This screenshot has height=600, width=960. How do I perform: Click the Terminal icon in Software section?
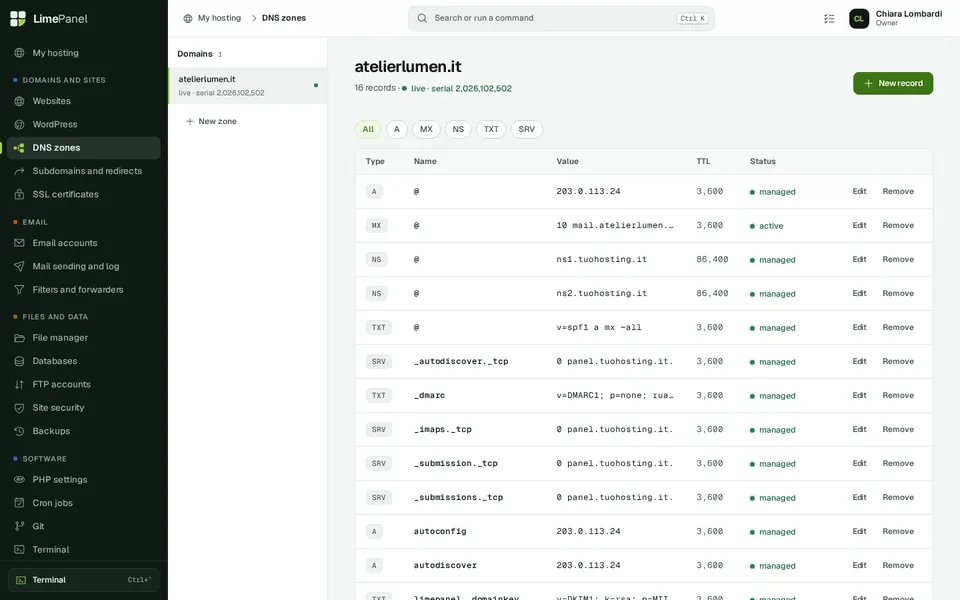[x=19, y=549]
